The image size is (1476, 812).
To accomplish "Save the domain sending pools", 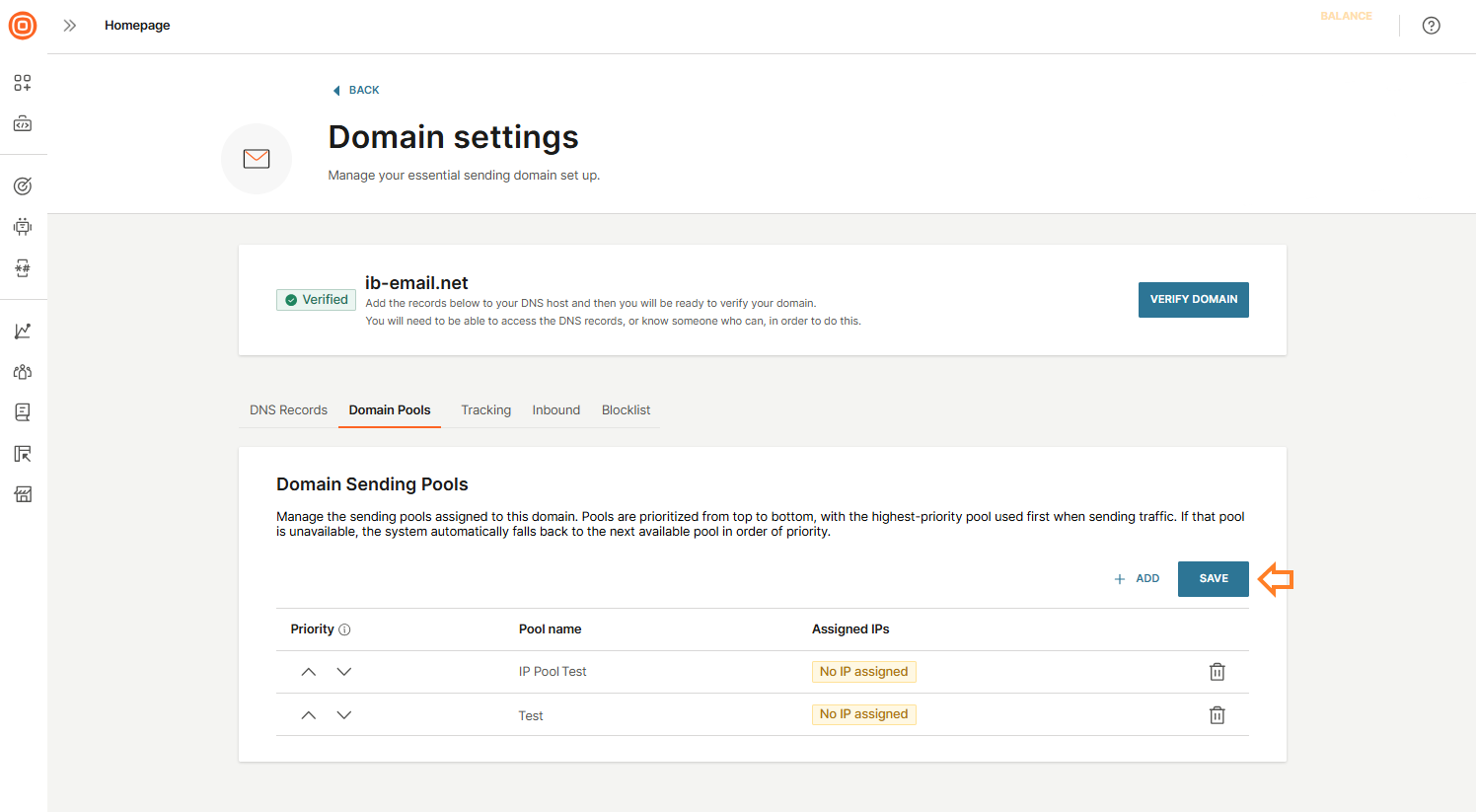I will pos(1213,579).
